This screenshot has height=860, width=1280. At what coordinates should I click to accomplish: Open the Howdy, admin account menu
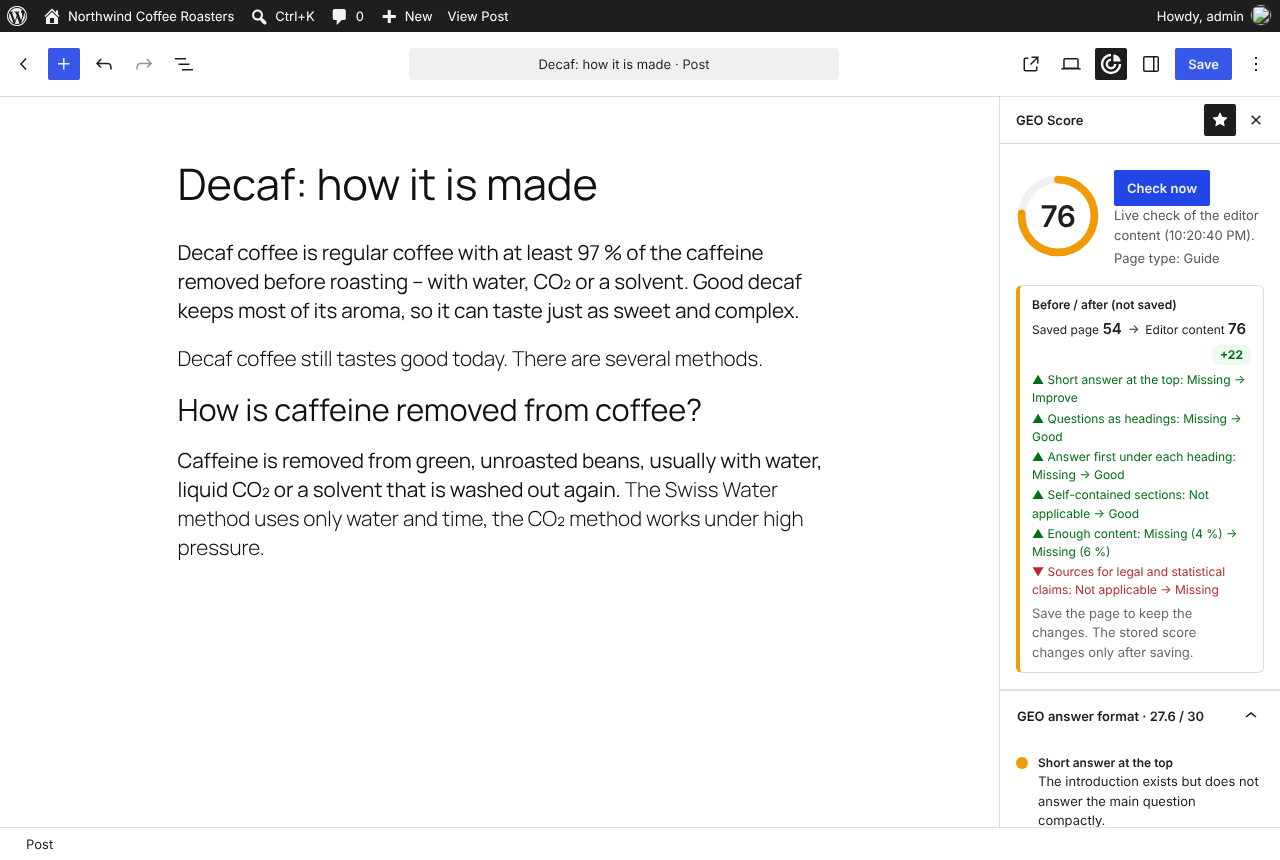(1213, 16)
